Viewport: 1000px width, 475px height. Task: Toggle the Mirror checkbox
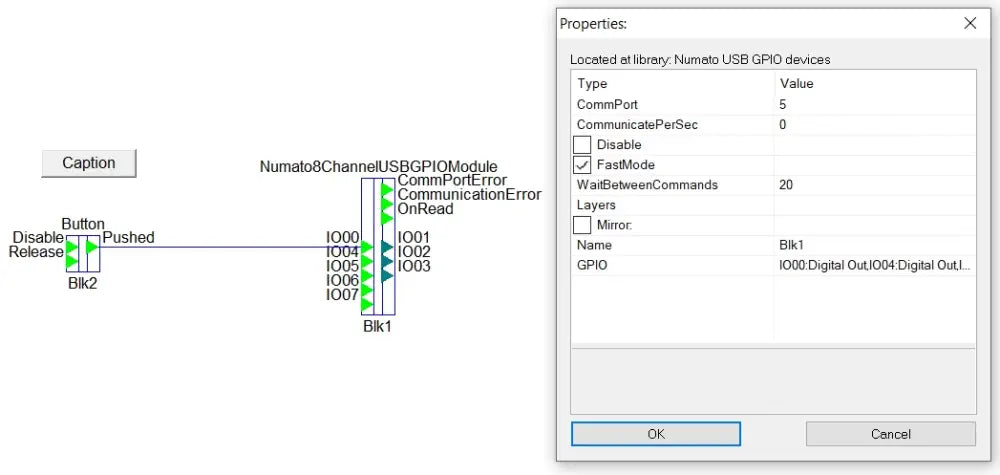click(x=582, y=225)
